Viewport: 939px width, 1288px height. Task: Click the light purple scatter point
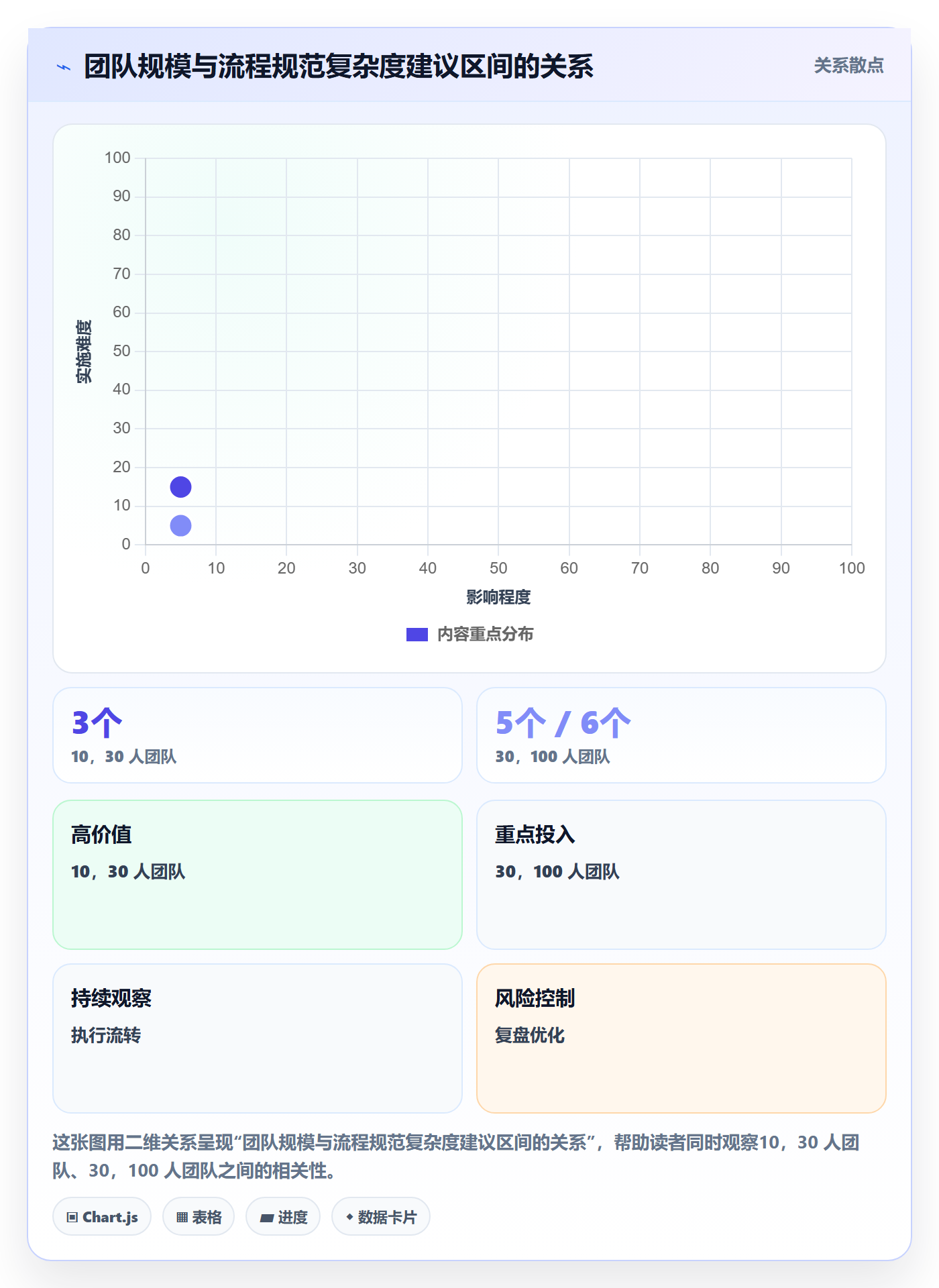coord(180,526)
